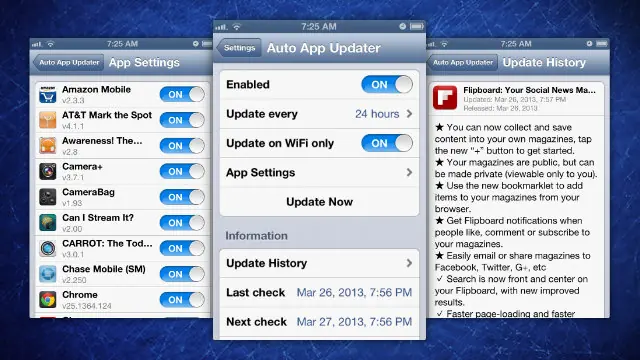Tap the clock icon in Update History screen
The image size is (640, 360).
tap(589, 43)
